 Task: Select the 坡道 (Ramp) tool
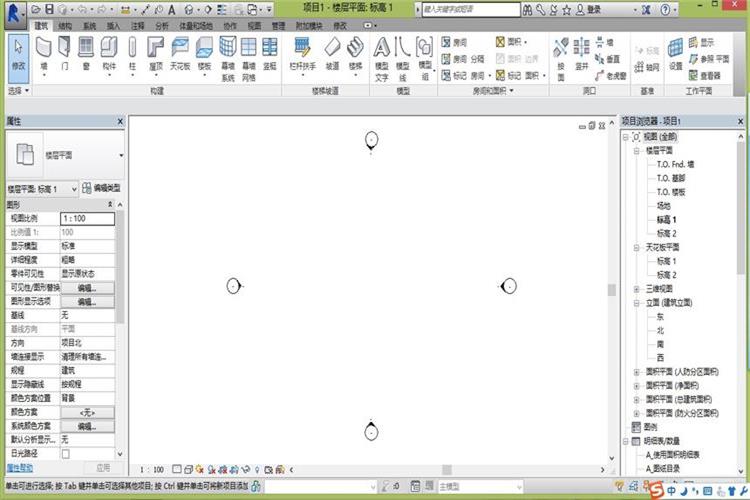click(332, 55)
